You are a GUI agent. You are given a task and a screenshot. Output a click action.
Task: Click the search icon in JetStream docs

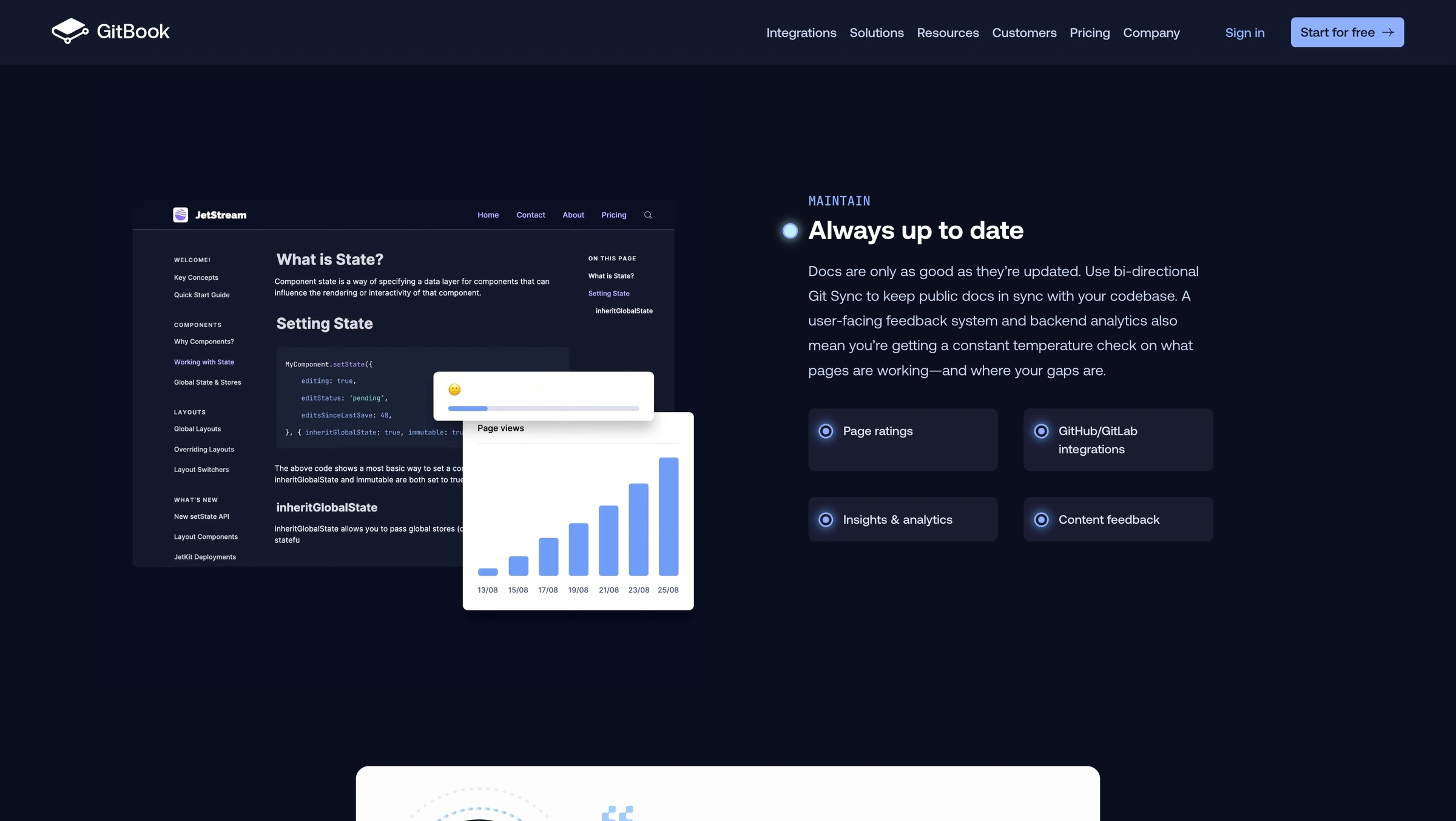[x=648, y=215]
